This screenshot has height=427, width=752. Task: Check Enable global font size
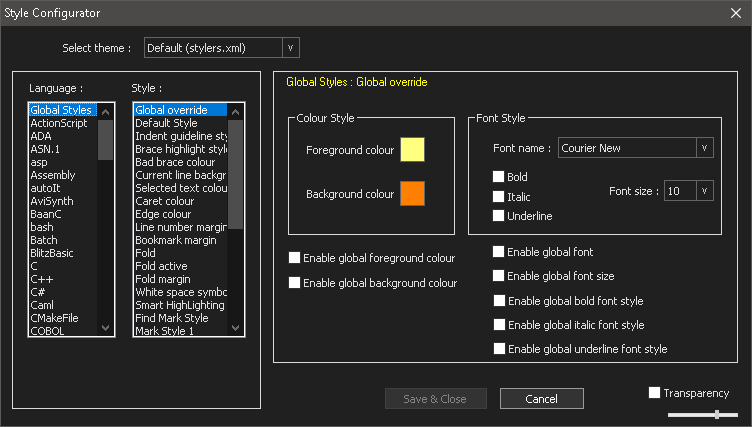pyautogui.click(x=498, y=275)
